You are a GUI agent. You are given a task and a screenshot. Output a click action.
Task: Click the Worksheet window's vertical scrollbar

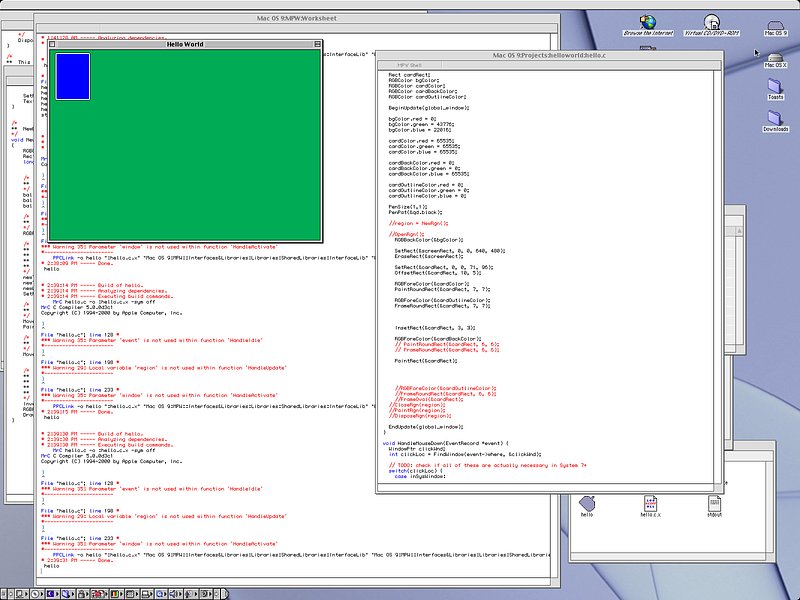pos(555,306)
